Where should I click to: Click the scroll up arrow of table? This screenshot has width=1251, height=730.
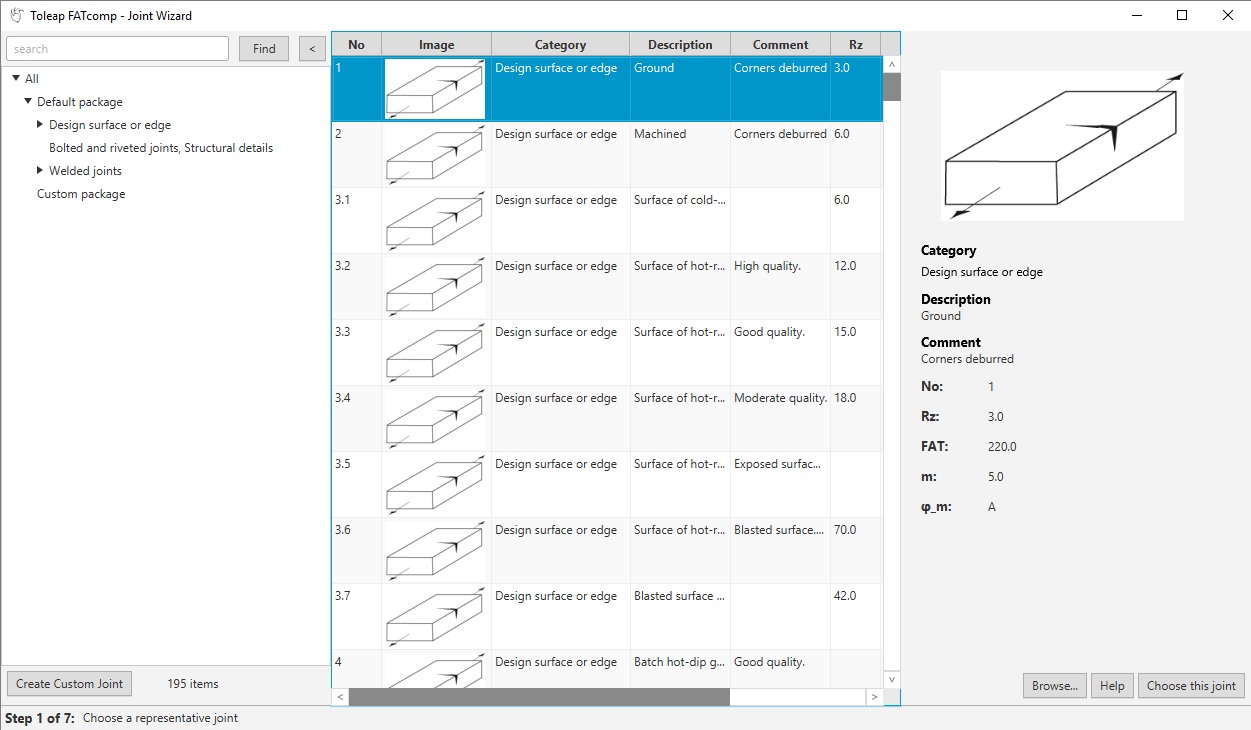pyautogui.click(x=892, y=65)
